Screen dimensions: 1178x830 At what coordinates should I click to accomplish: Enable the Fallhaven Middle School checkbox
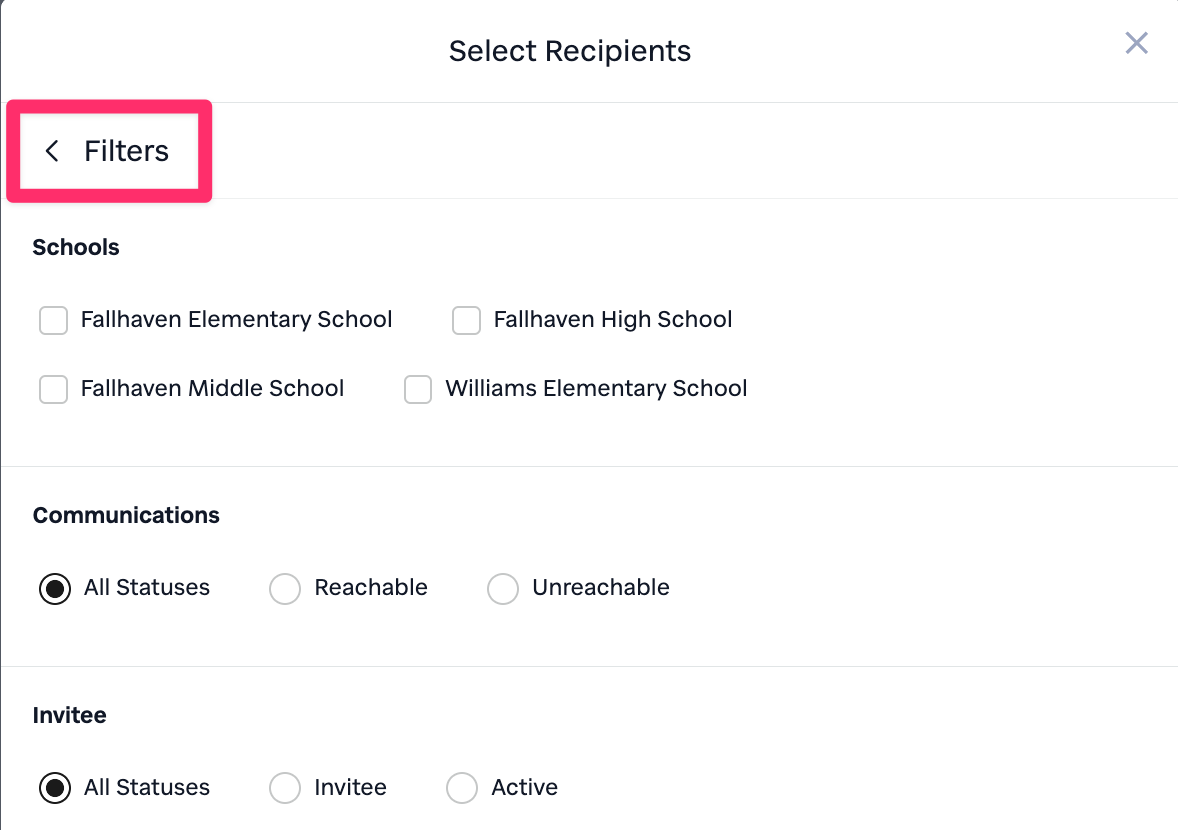[x=53, y=389]
